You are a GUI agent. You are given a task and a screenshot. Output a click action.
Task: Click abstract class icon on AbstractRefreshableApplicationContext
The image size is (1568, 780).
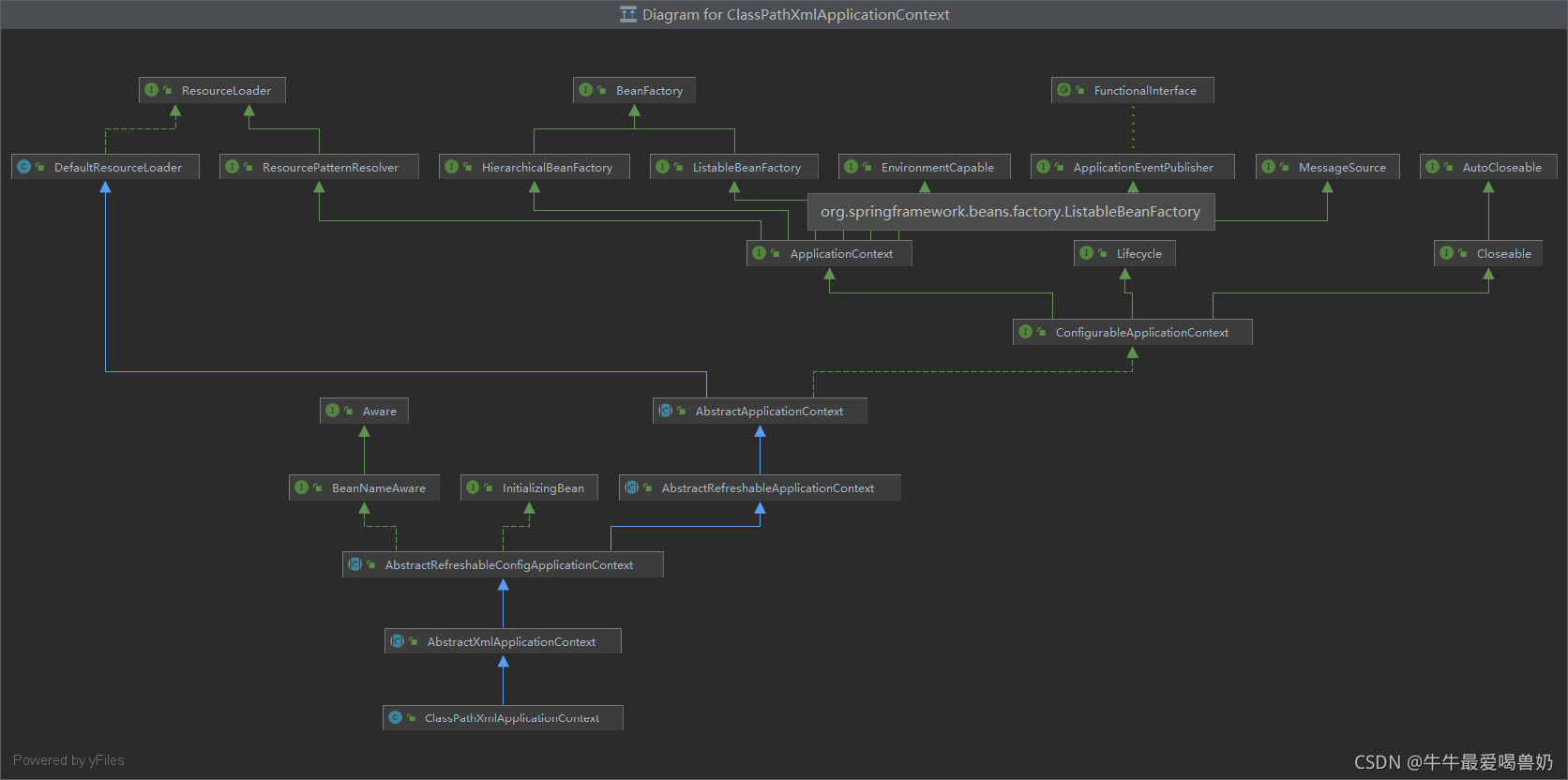[632, 487]
